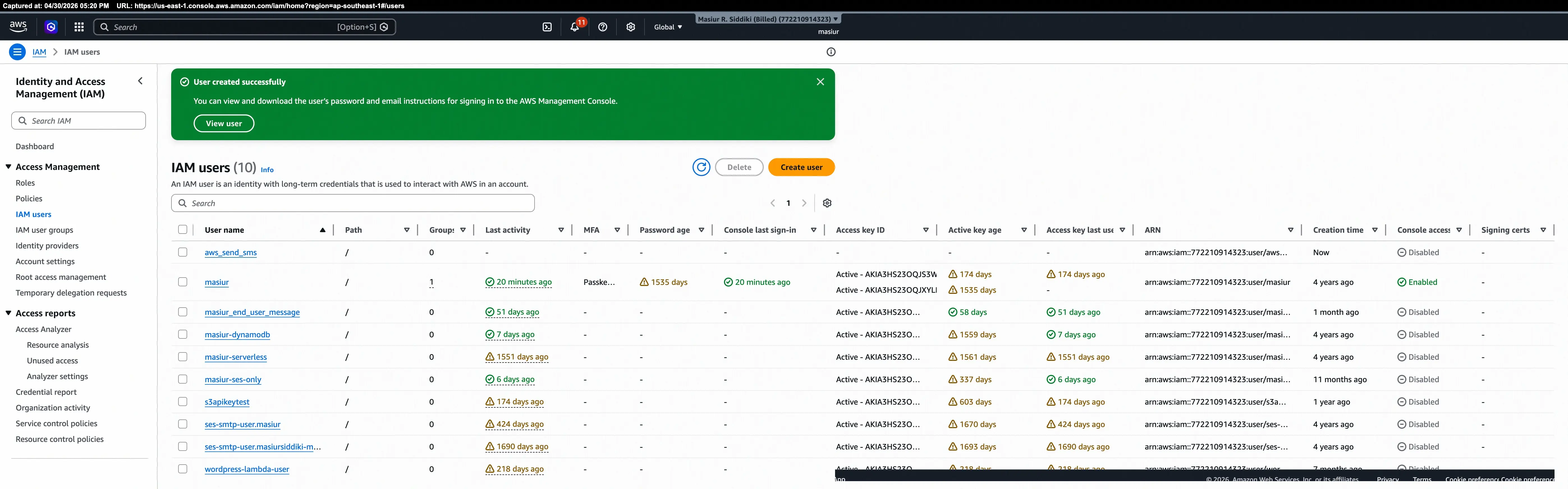Open the Amazon Q assistant icon
The width and height of the screenshot is (1568, 489).
51,27
